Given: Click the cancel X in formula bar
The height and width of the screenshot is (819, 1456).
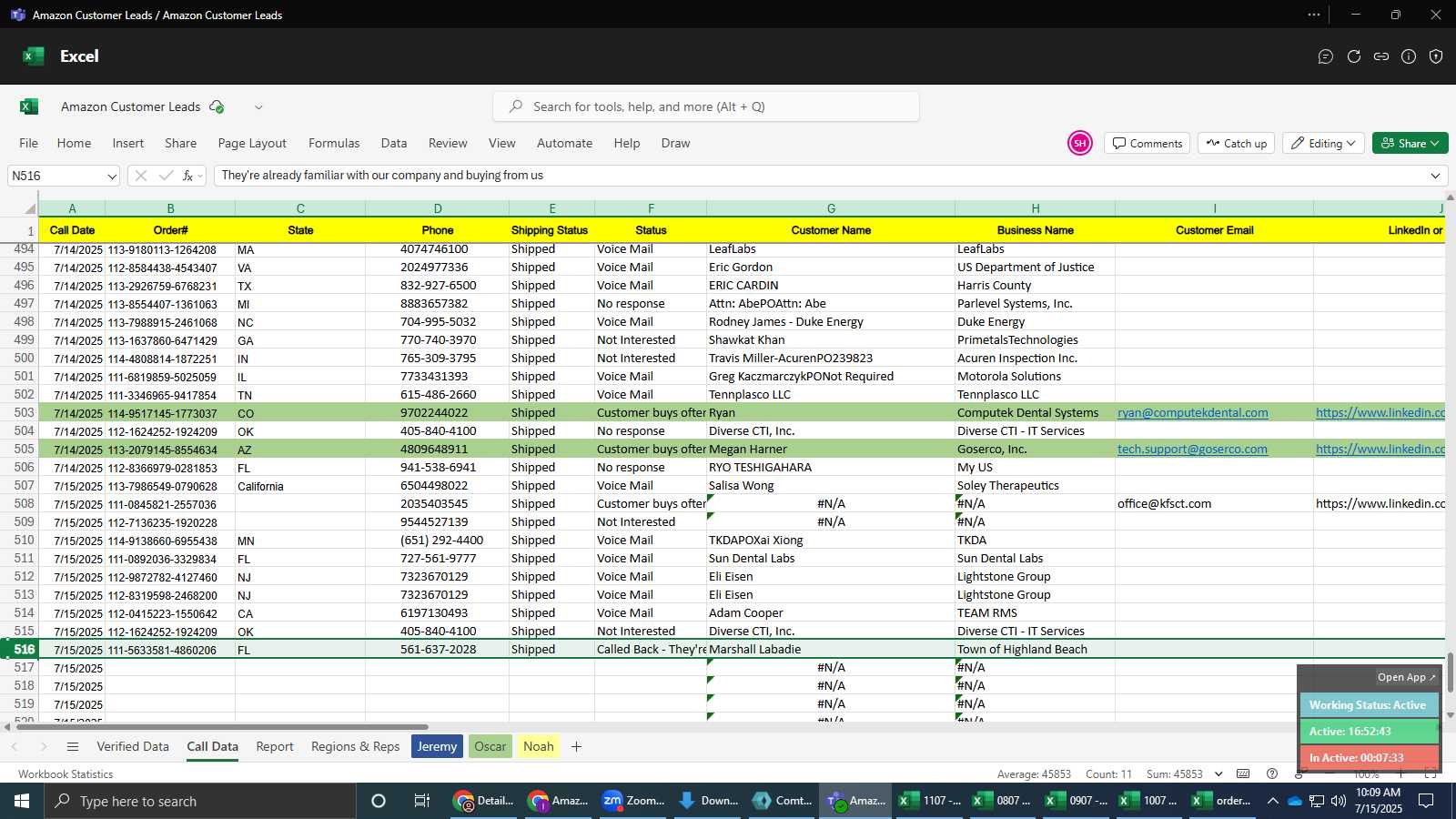Looking at the screenshot, I should tap(141, 176).
